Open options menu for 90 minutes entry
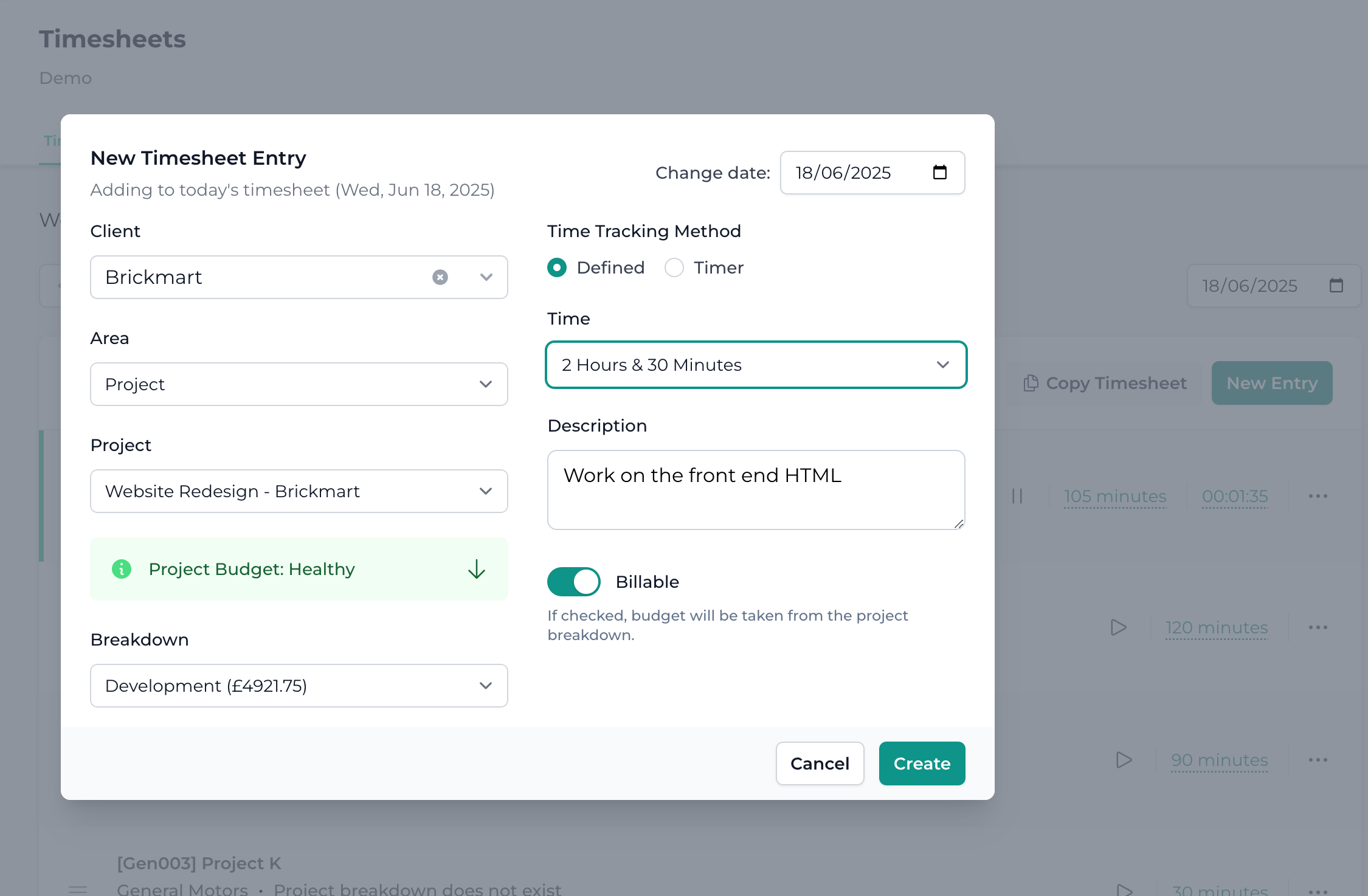 (1318, 760)
